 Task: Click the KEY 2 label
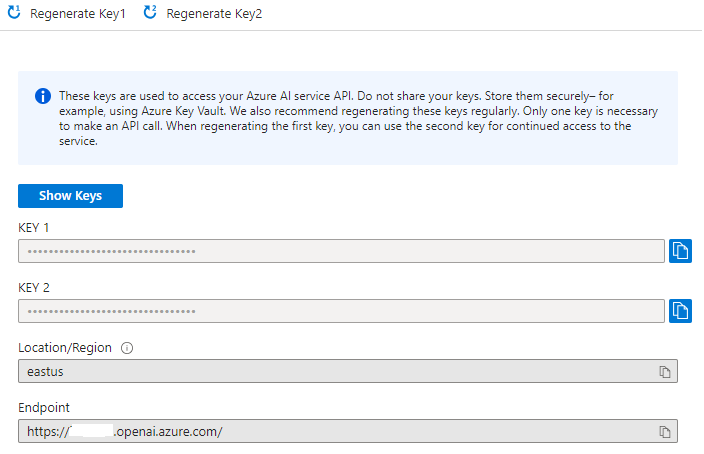[x=35, y=287]
